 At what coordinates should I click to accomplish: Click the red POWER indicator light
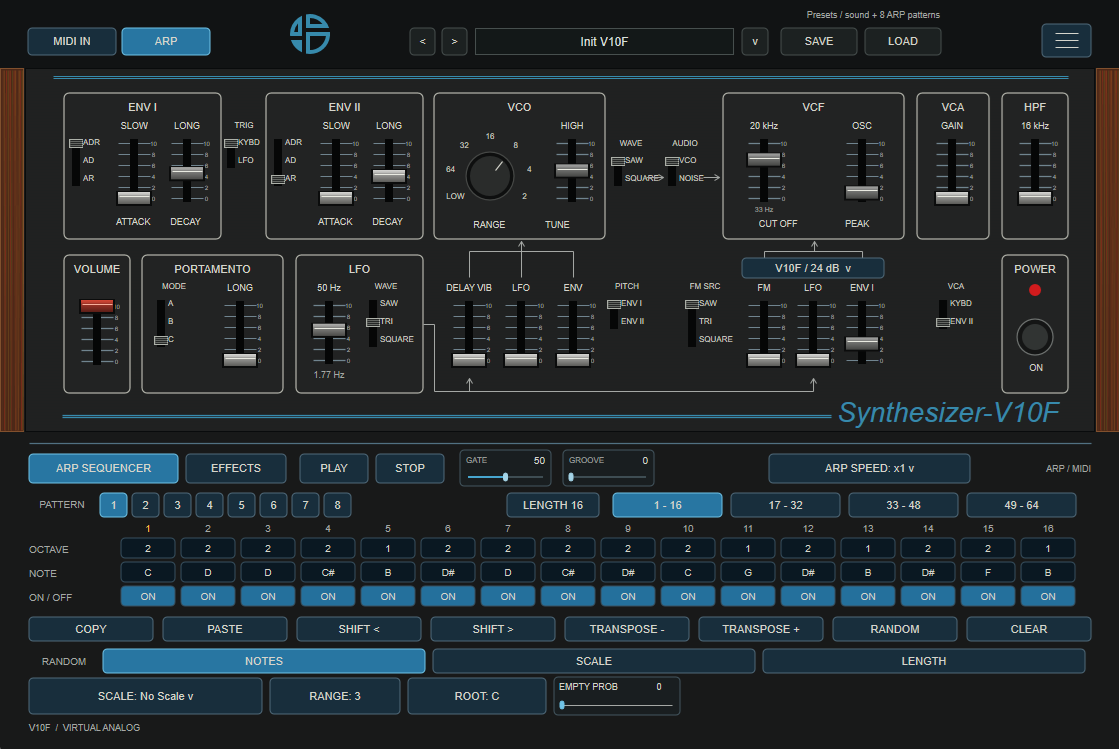click(1035, 290)
